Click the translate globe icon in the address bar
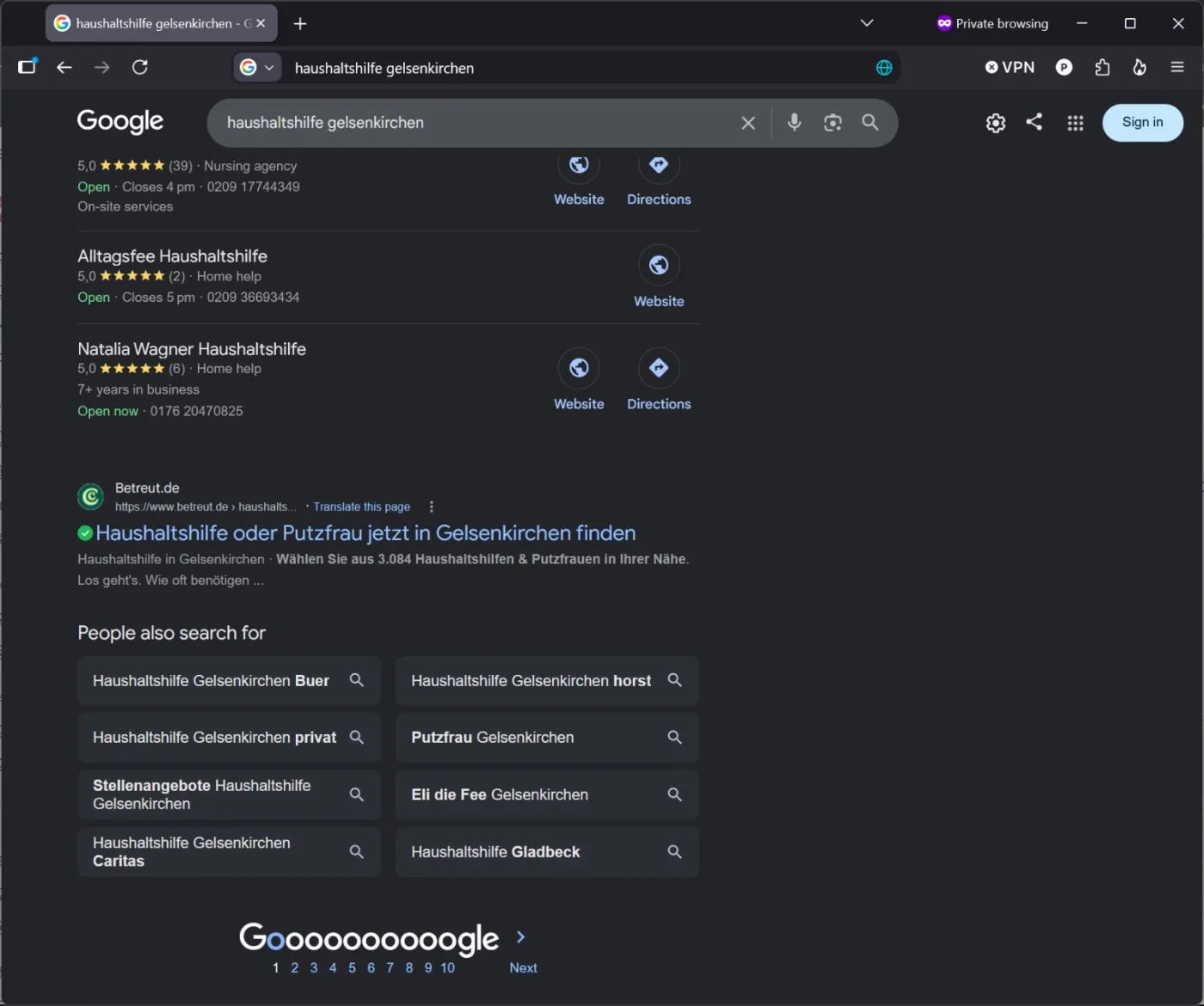This screenshot has width=1204, height=1006. (884, 68)
